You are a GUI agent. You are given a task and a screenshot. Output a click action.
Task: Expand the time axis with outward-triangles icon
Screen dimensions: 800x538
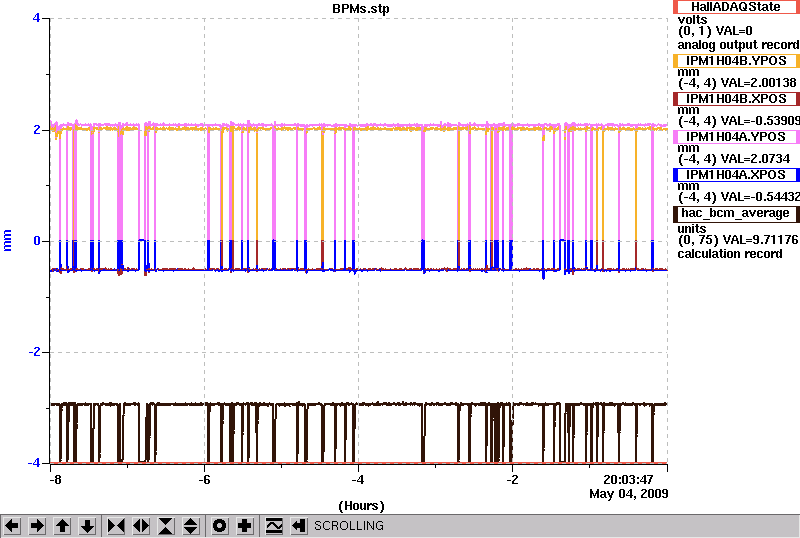(x=141, y=526)
